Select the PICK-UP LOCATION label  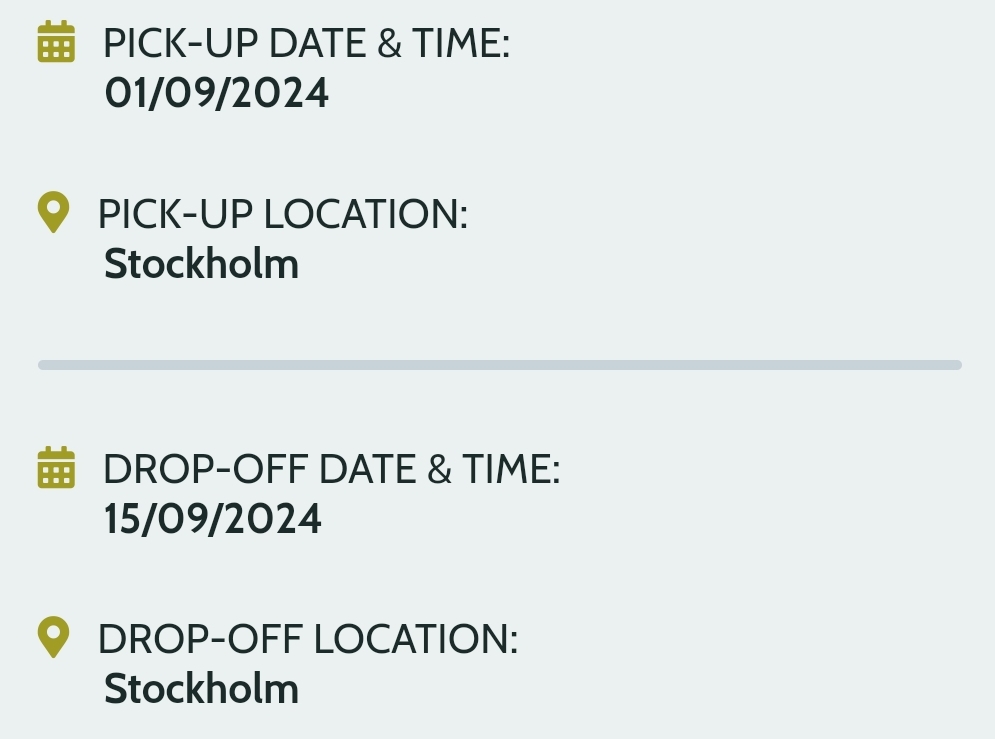tap(282, 214)
